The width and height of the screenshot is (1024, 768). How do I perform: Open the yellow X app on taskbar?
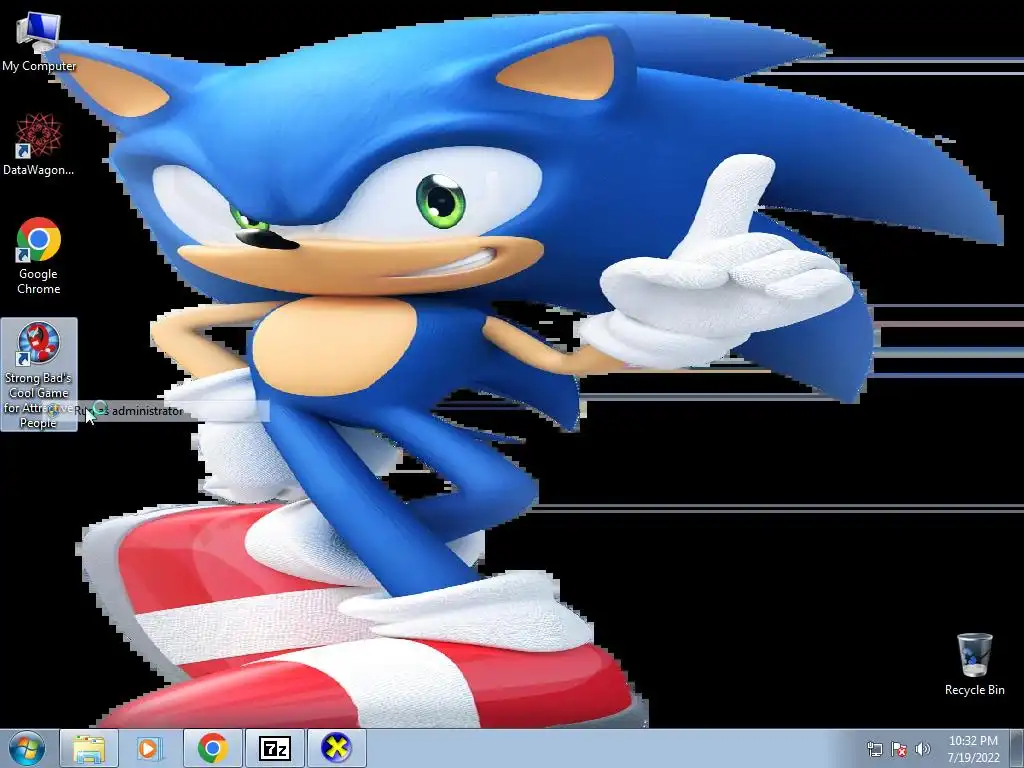pos(336,749)
